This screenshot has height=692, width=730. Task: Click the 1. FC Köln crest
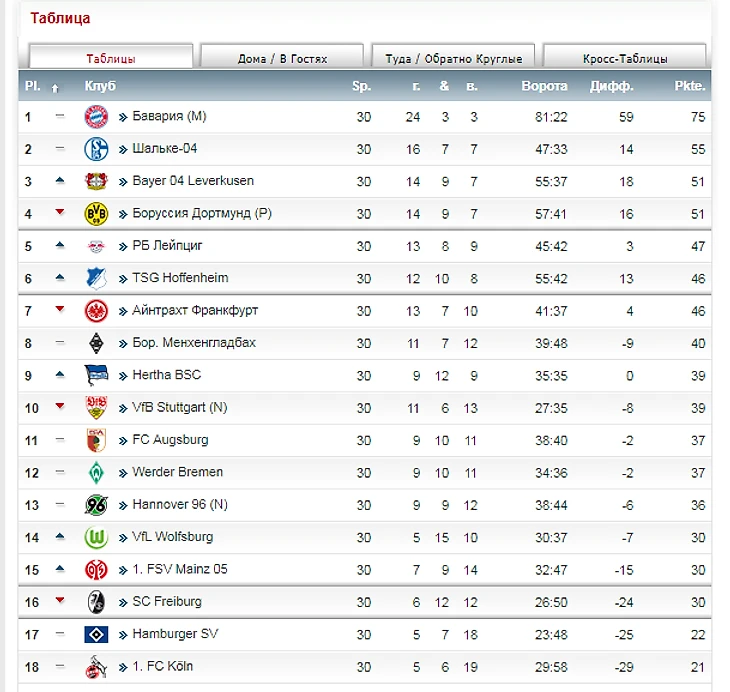95,666
